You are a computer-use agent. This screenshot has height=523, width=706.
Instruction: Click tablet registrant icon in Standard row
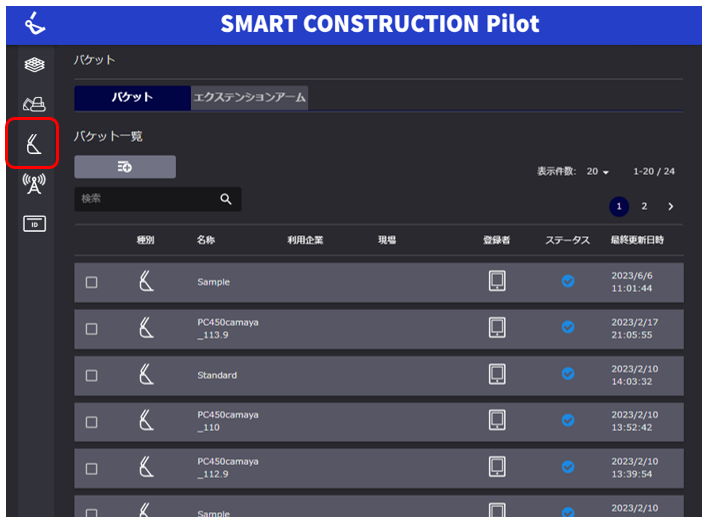pos(497,374)
